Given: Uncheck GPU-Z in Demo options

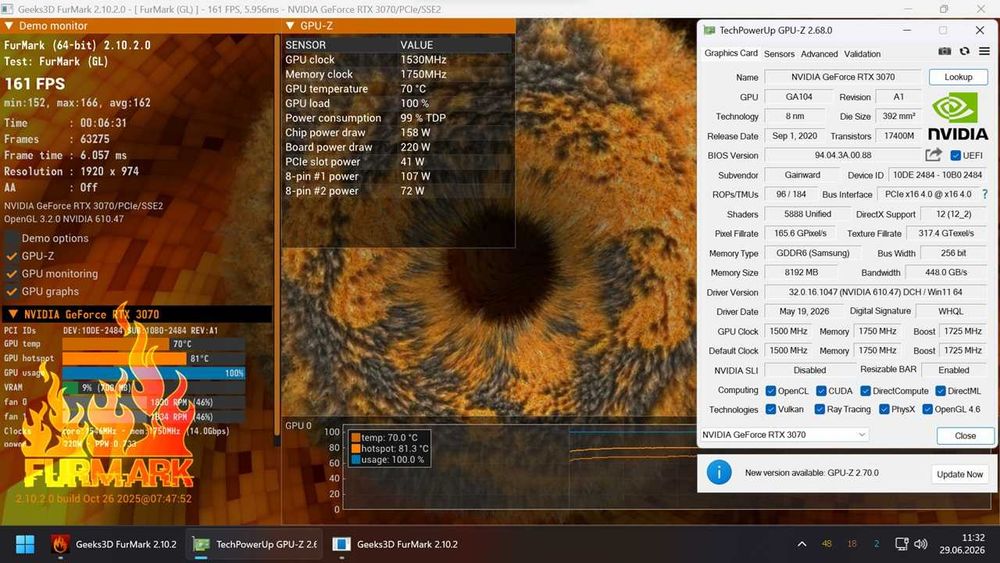Looking at the screenshot, I should [x=11, y=256].
